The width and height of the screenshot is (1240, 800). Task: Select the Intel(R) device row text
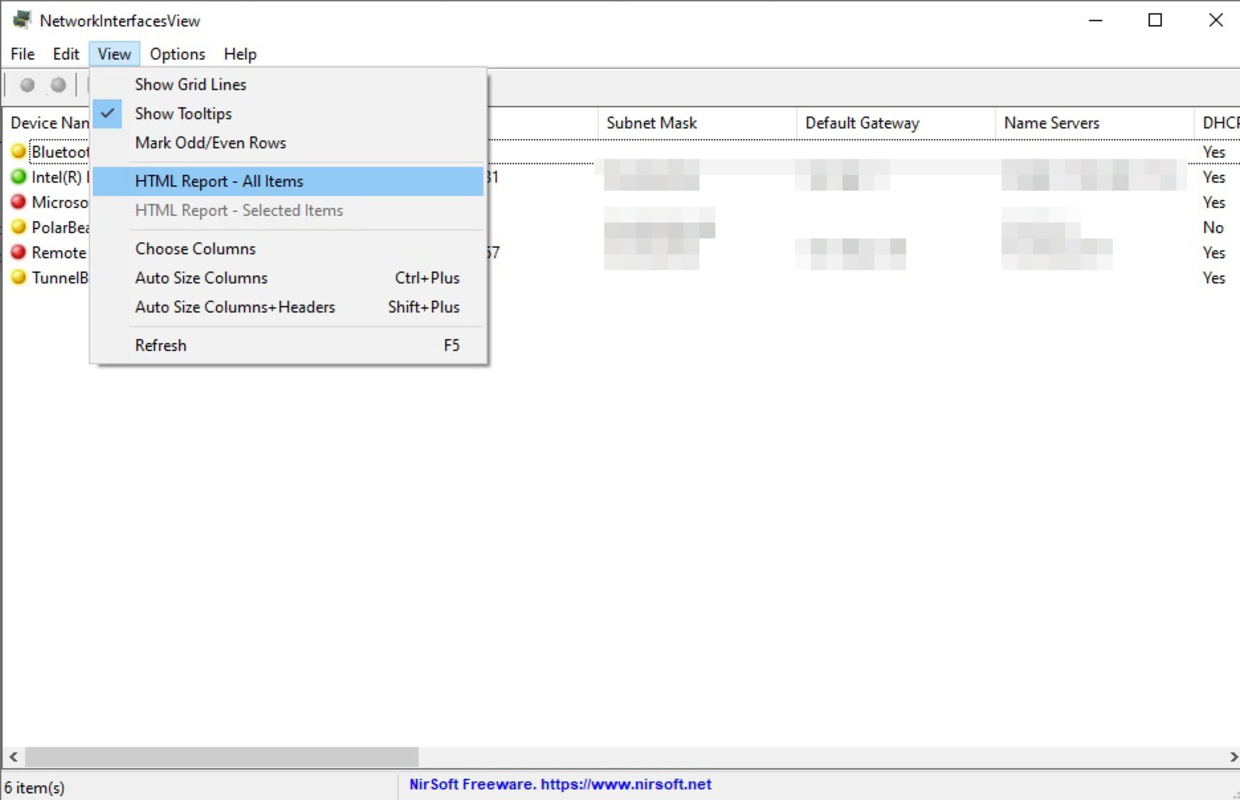pyautogui.click(x=60, y=177)
